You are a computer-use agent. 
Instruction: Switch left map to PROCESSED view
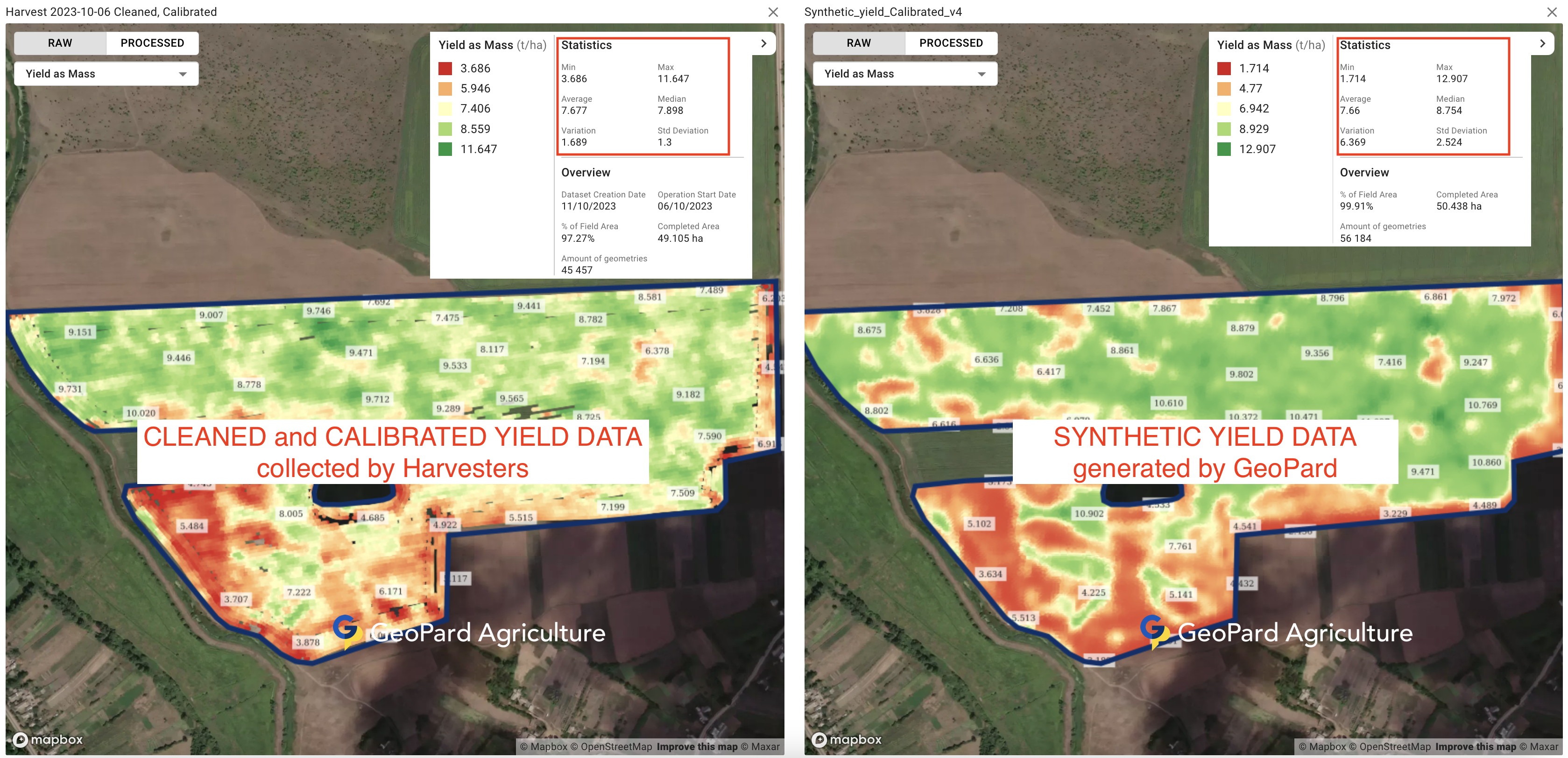tap(152, 43)
